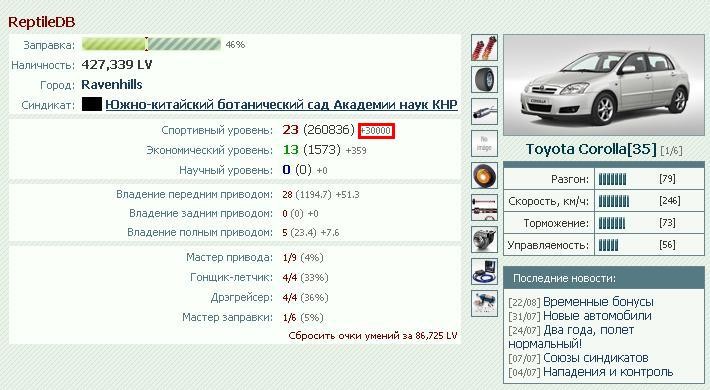This screenshot has height=390, width=710.
Task: Open the 'Временные бонусы' news item
Action: (x=598, y=302)
